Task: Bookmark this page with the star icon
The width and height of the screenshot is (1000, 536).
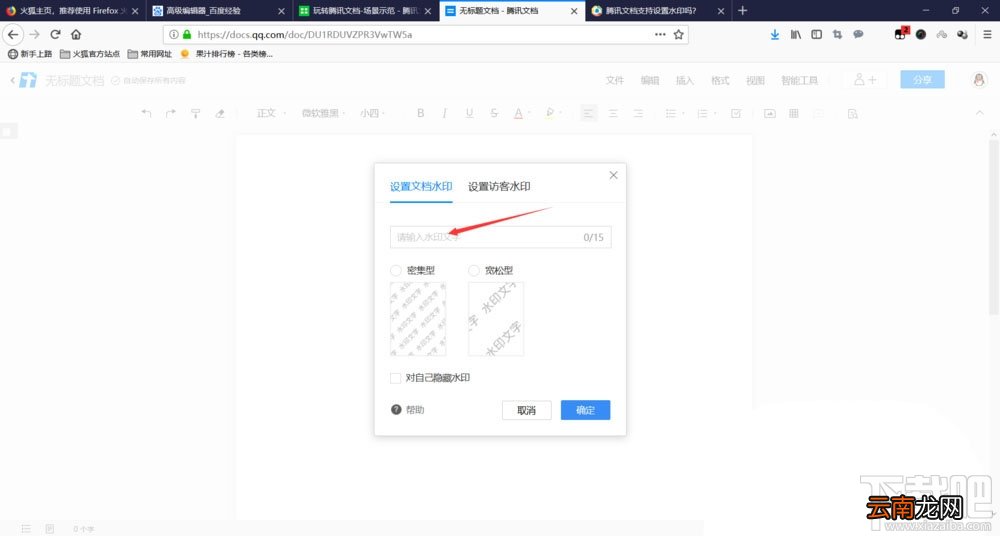Action: [679, 34]
